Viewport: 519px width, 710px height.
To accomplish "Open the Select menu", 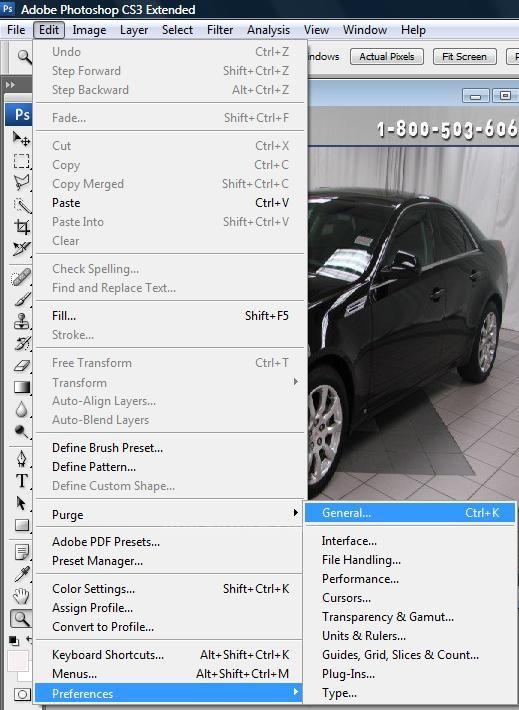I will pyautogui.click(x=178, y=30).
